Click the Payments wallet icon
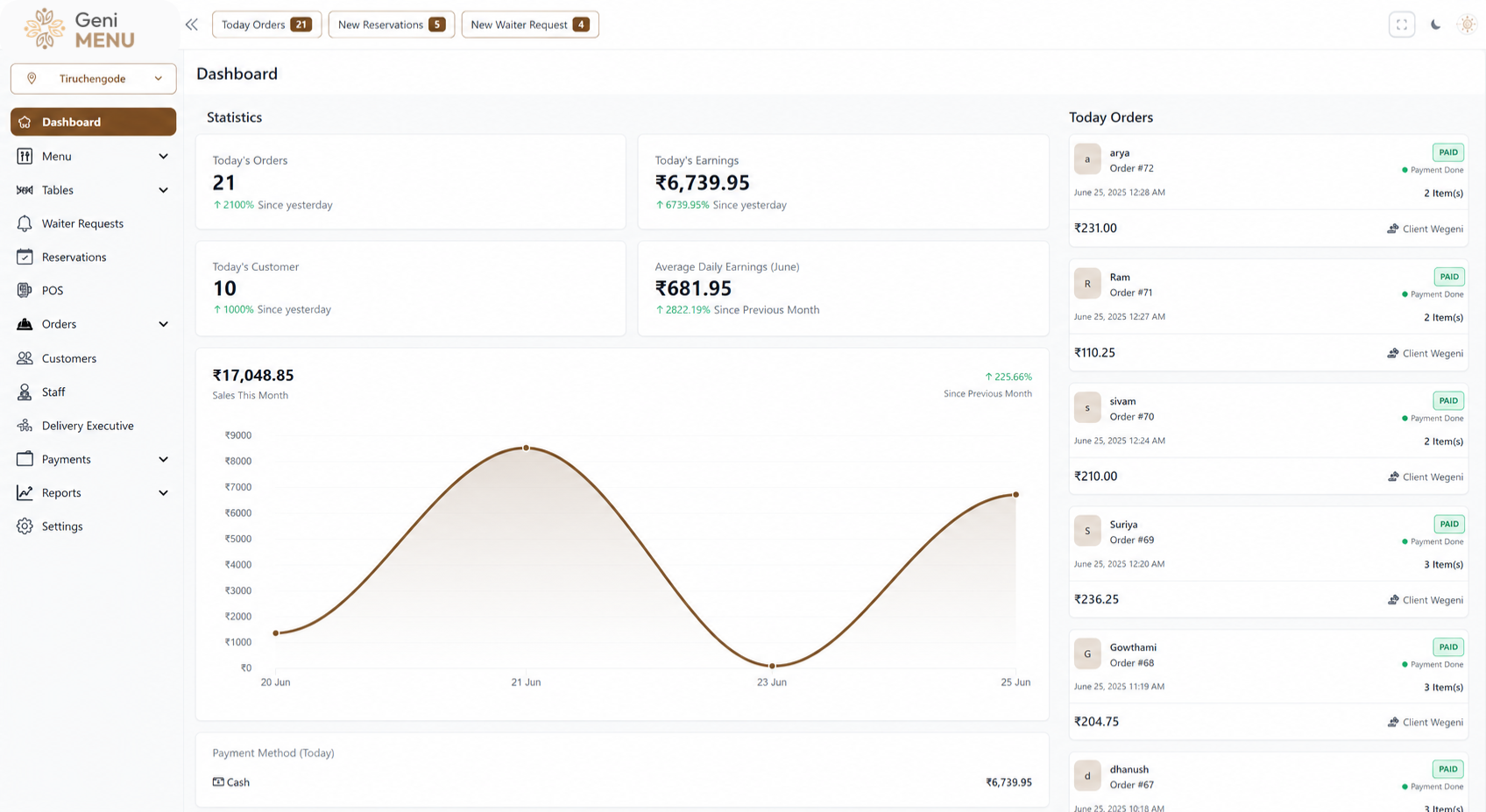Image resolution: width=1486 pixels, height=812 pixels. (x=25, y=459)
